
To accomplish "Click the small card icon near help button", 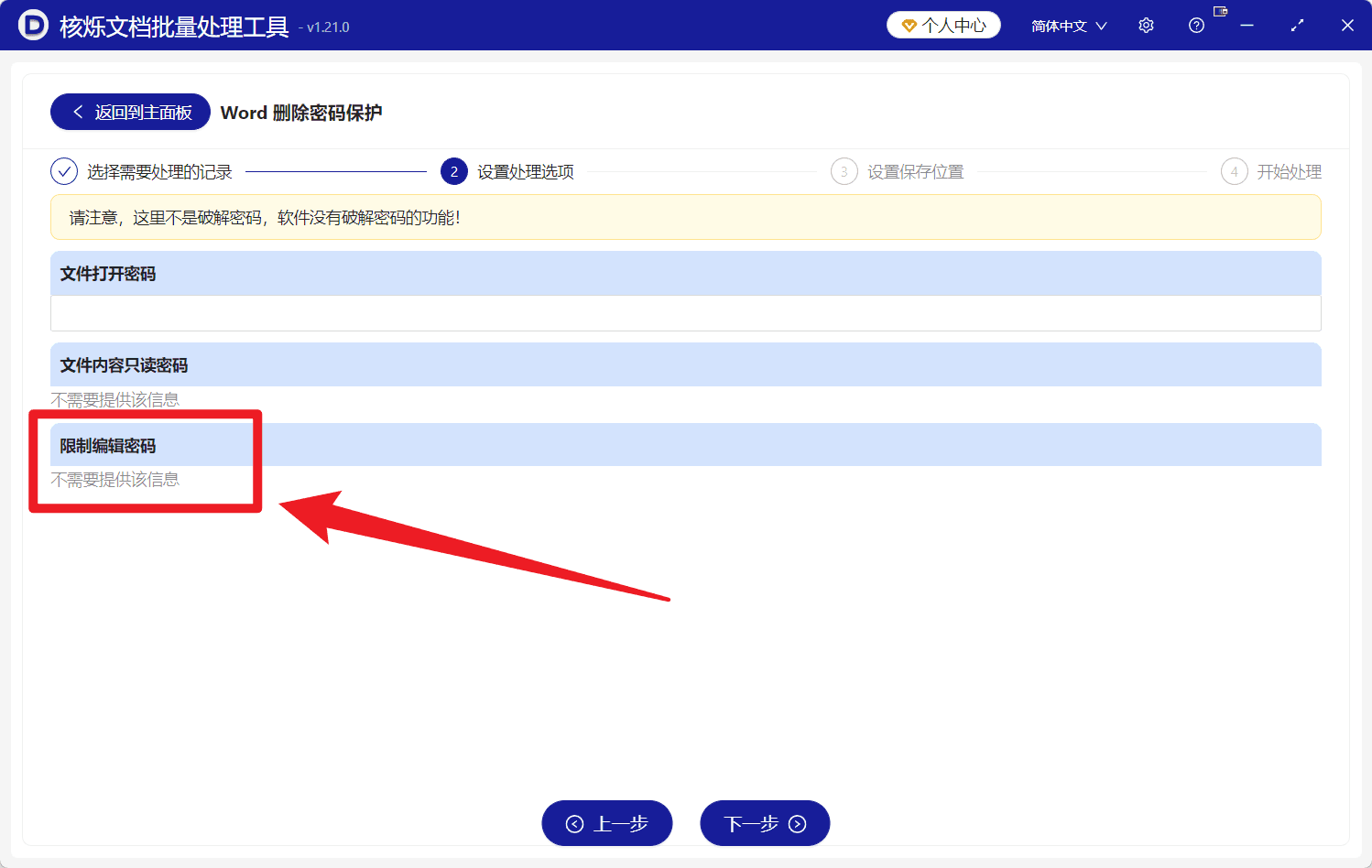I will (x=1220, y=12).
